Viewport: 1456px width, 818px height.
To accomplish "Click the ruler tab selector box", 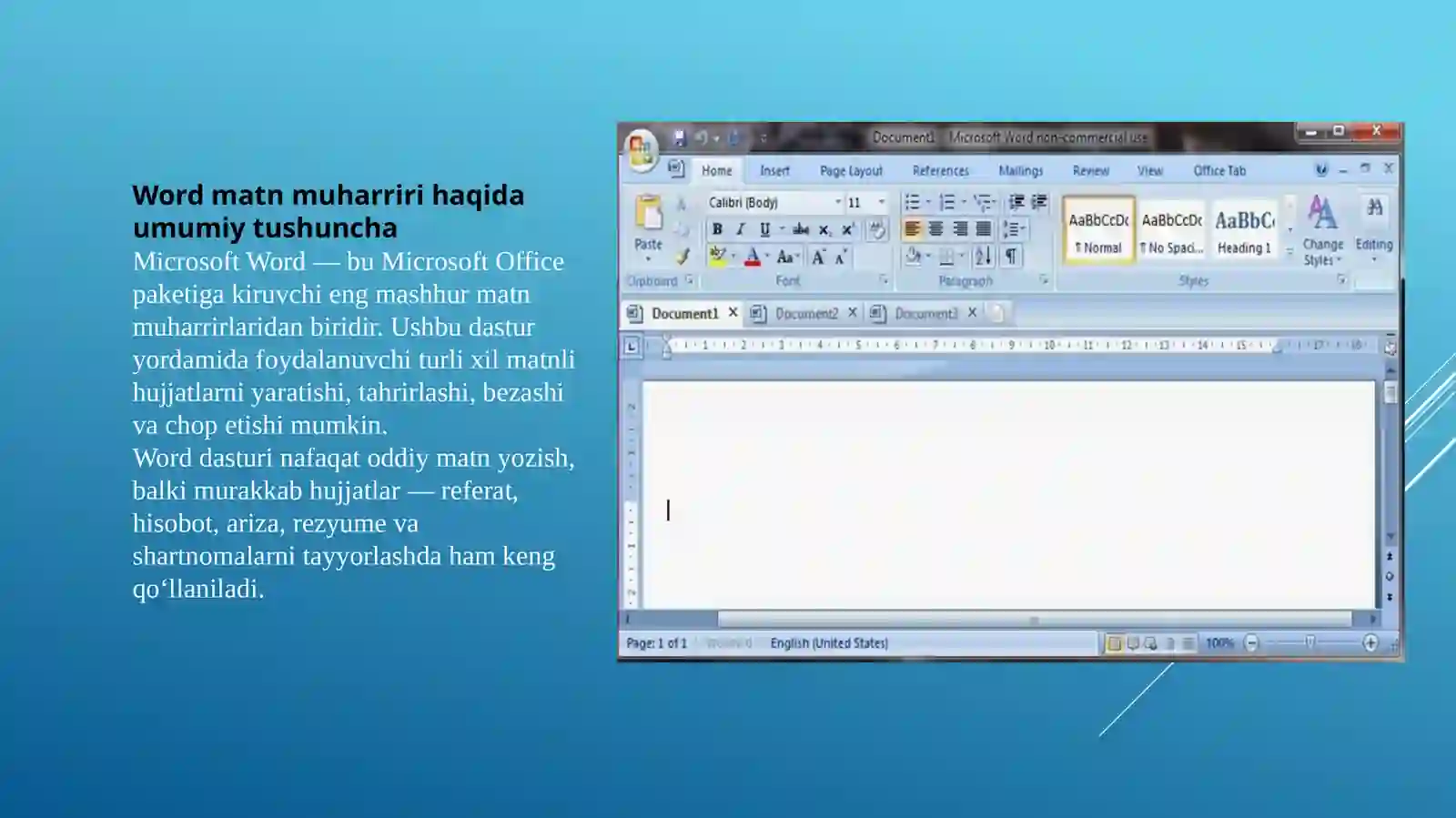I will [x=632, y=346].
